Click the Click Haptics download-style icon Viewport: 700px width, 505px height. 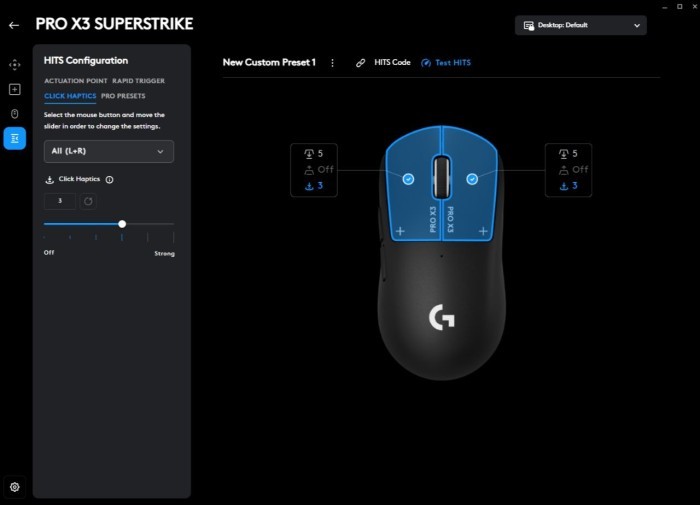click(x=50, y=179)
